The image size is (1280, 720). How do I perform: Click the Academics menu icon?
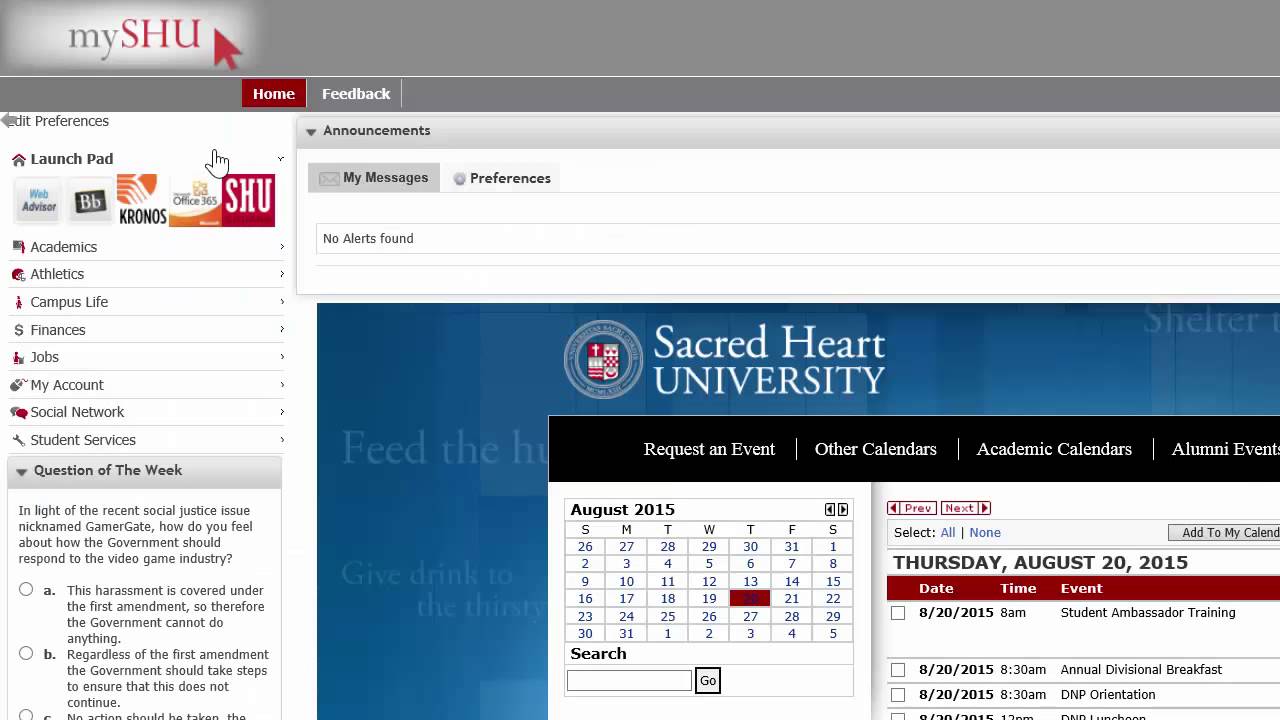tap(18, 247)
